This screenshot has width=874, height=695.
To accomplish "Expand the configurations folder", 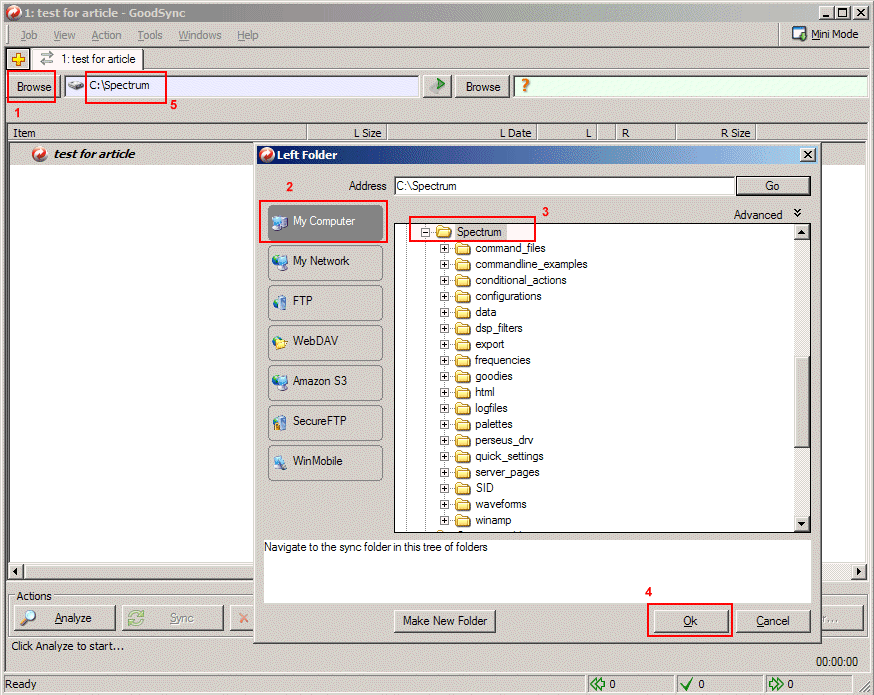I will tap(444, 297).
